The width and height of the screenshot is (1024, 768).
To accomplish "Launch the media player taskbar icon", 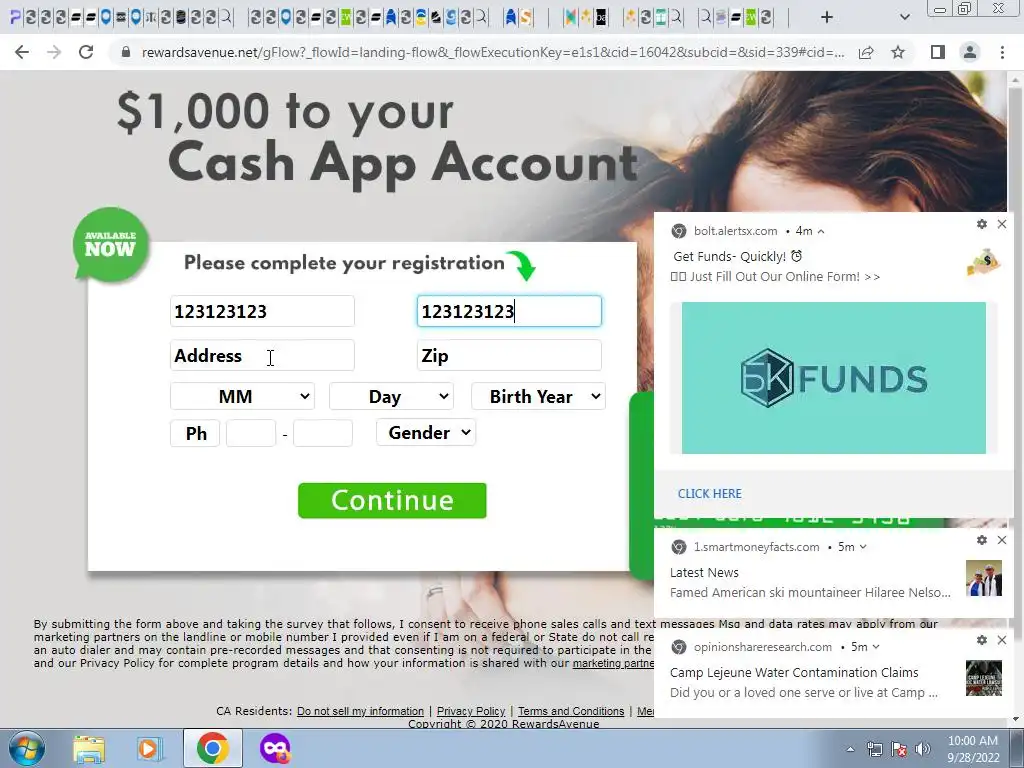I will click(150, 749).
